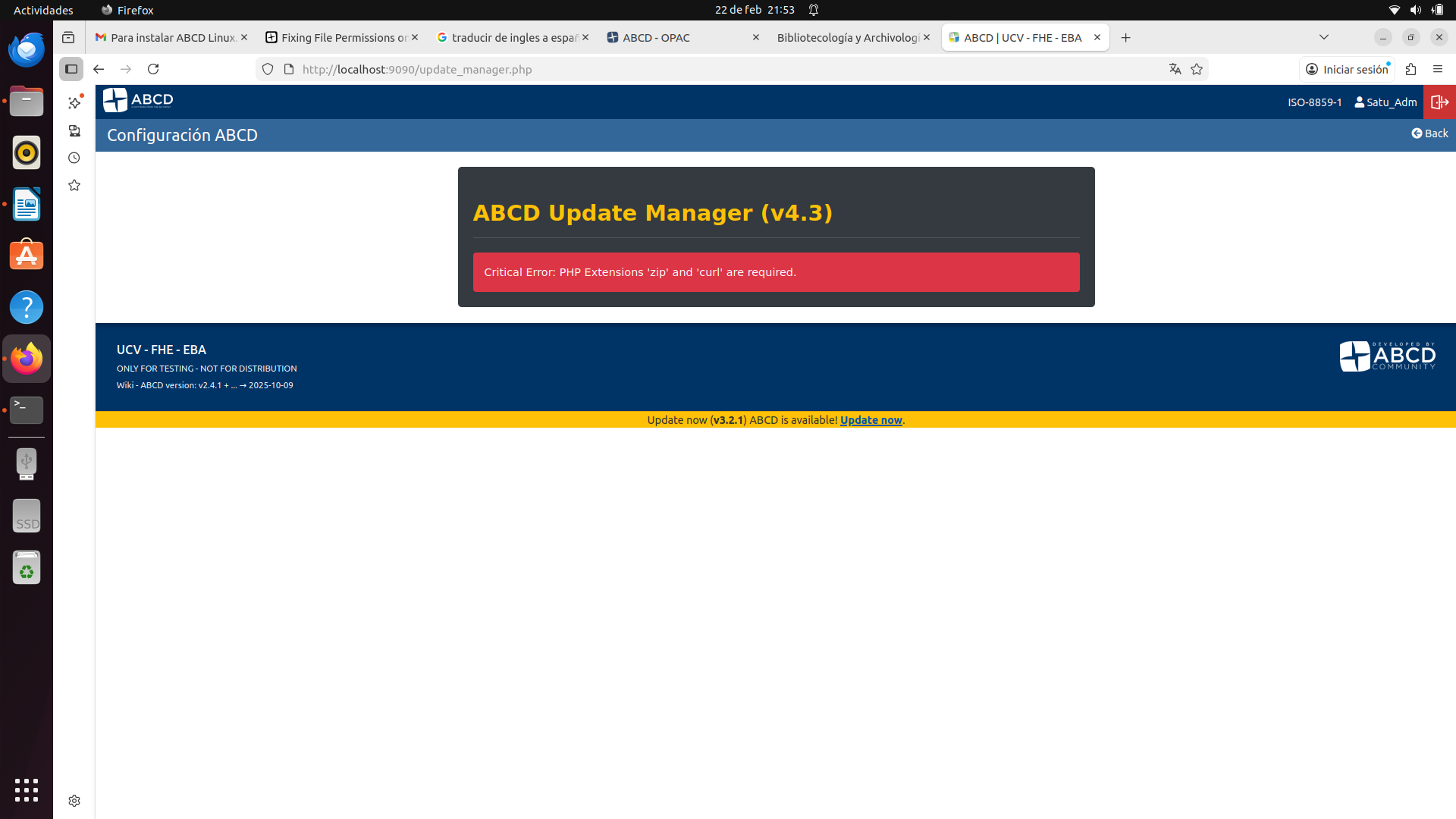Screen dimensions: 1456x819
Task: Click the Back link in header
Action: pos(1429,133)
